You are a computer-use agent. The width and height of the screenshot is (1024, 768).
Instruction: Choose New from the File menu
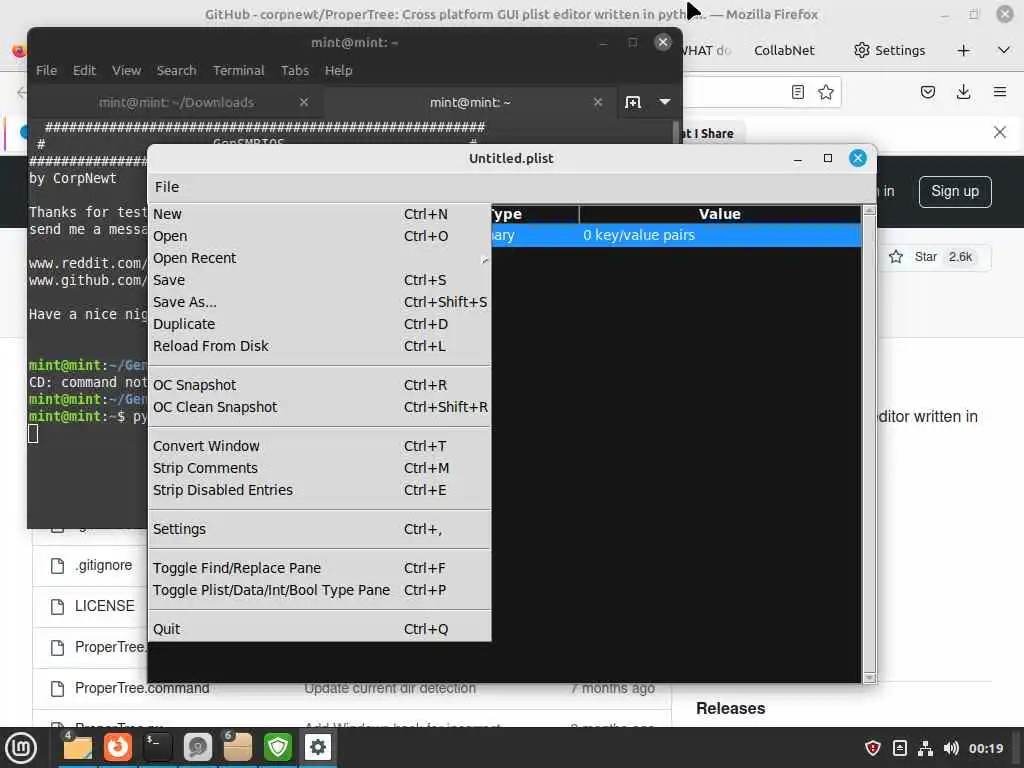click(x=319, y=214)
